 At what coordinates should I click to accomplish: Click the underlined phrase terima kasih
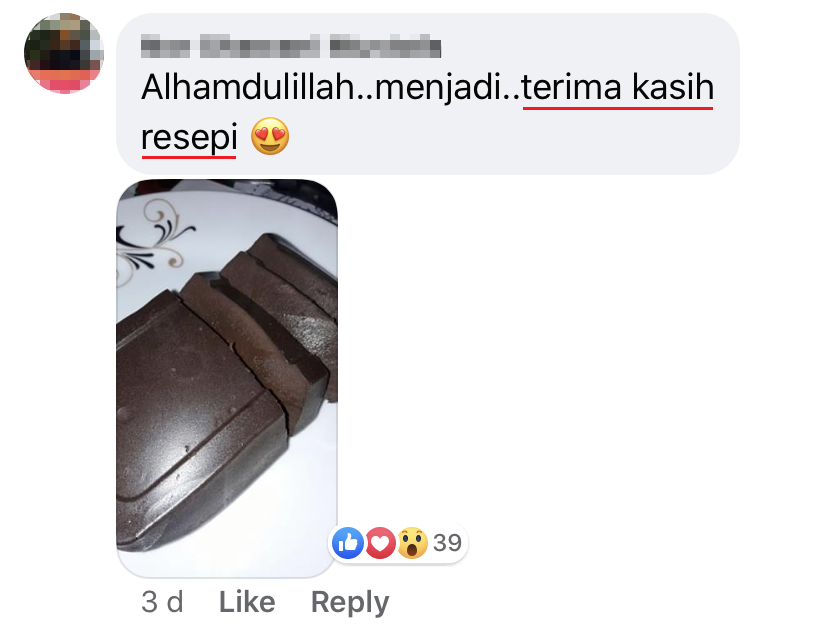pyautogui.click(x=618, y=88)
